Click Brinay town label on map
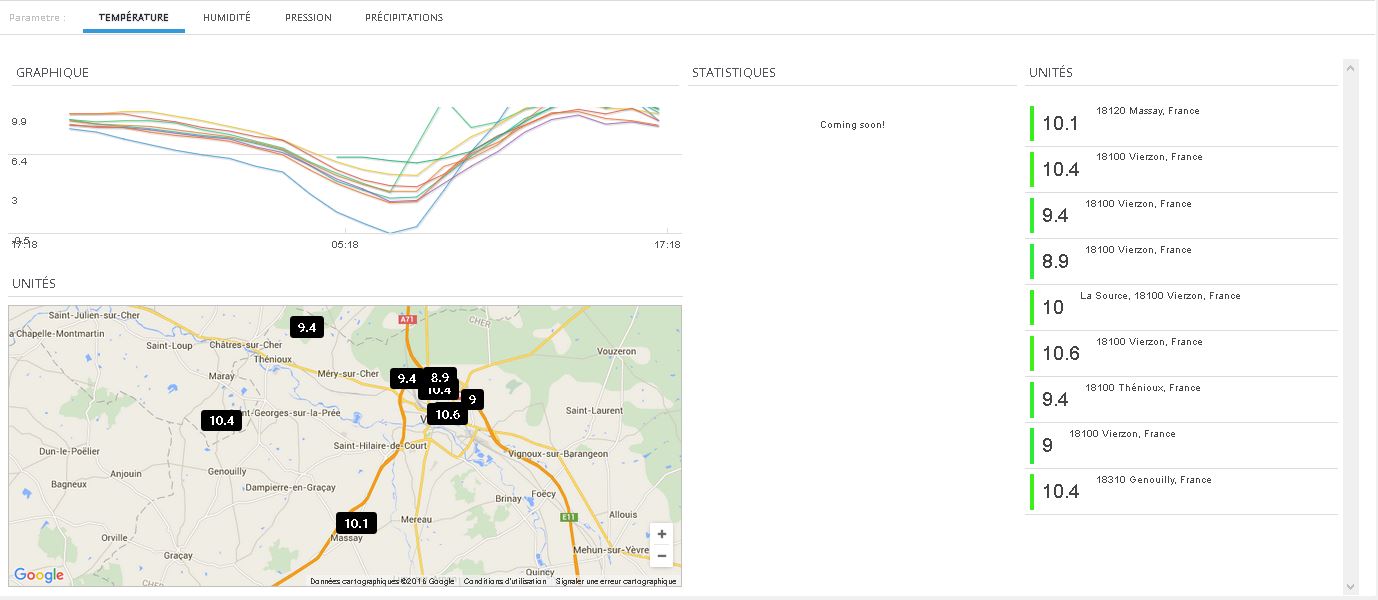Image resolution: width=1378 pixels, height=600 pixels. 509,498
